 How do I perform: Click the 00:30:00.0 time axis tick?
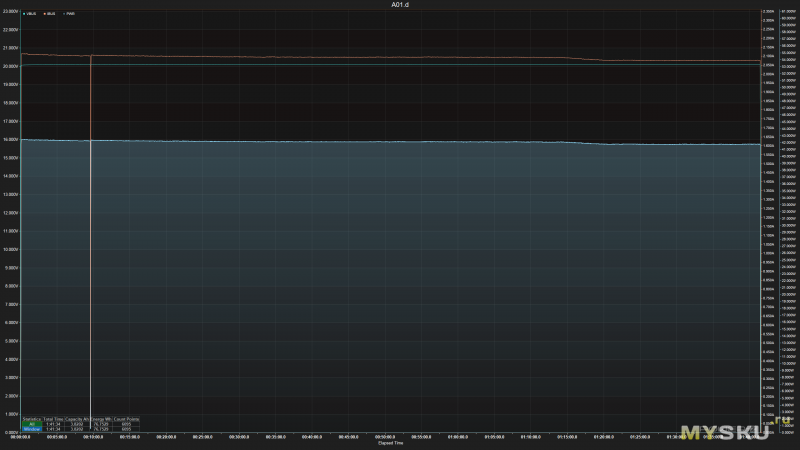coord(239,437)
